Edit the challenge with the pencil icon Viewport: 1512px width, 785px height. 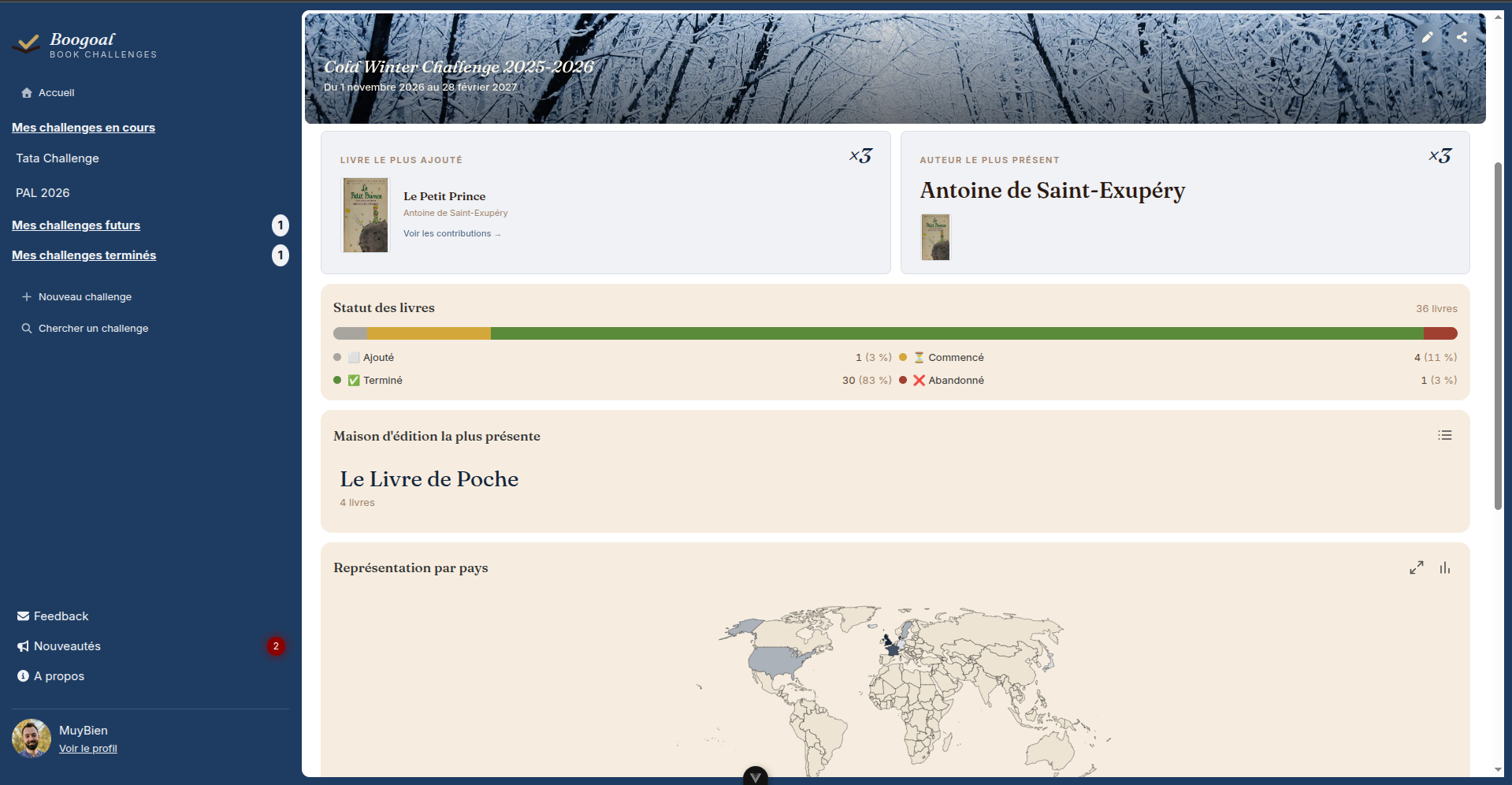pyautogui.click(x=1427, y=37)
